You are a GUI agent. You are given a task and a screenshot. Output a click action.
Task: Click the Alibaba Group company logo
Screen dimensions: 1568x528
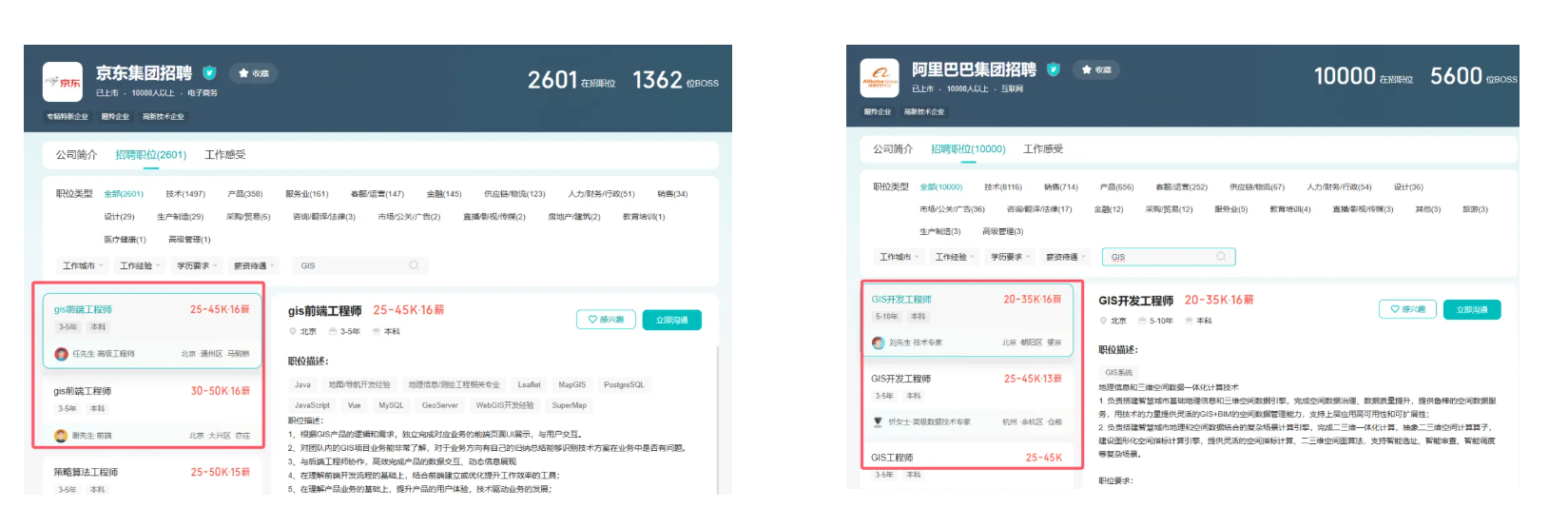point(880,78)
